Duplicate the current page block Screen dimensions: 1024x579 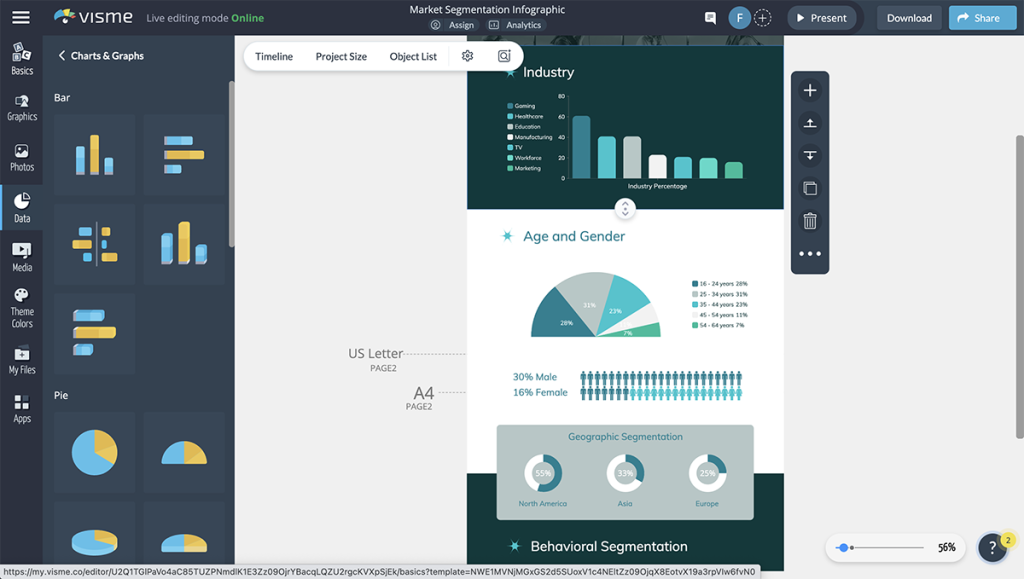(x=810, y=188)
